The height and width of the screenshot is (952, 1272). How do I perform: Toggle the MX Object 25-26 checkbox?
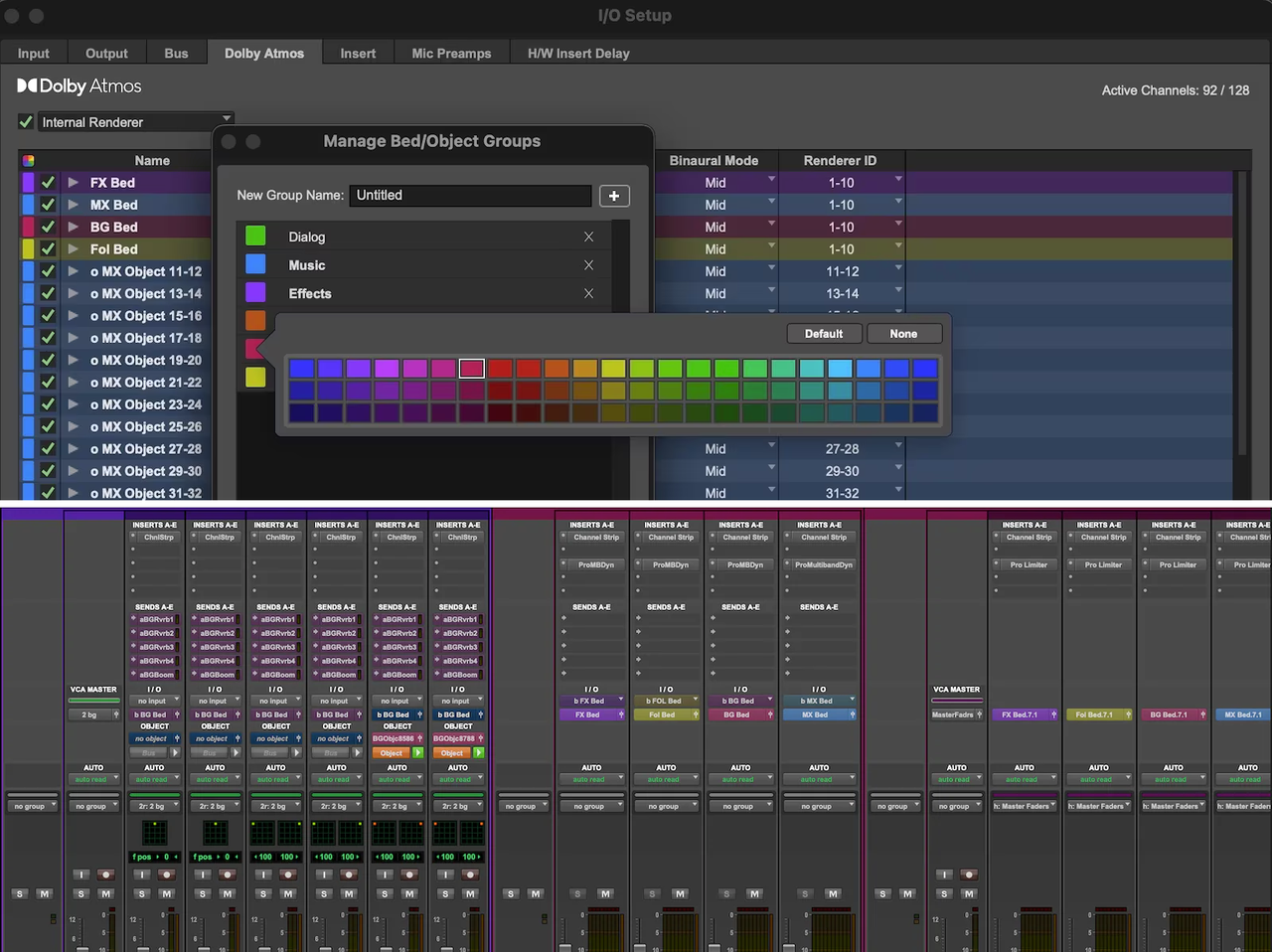pyautogui.click(x=48, y=426)
